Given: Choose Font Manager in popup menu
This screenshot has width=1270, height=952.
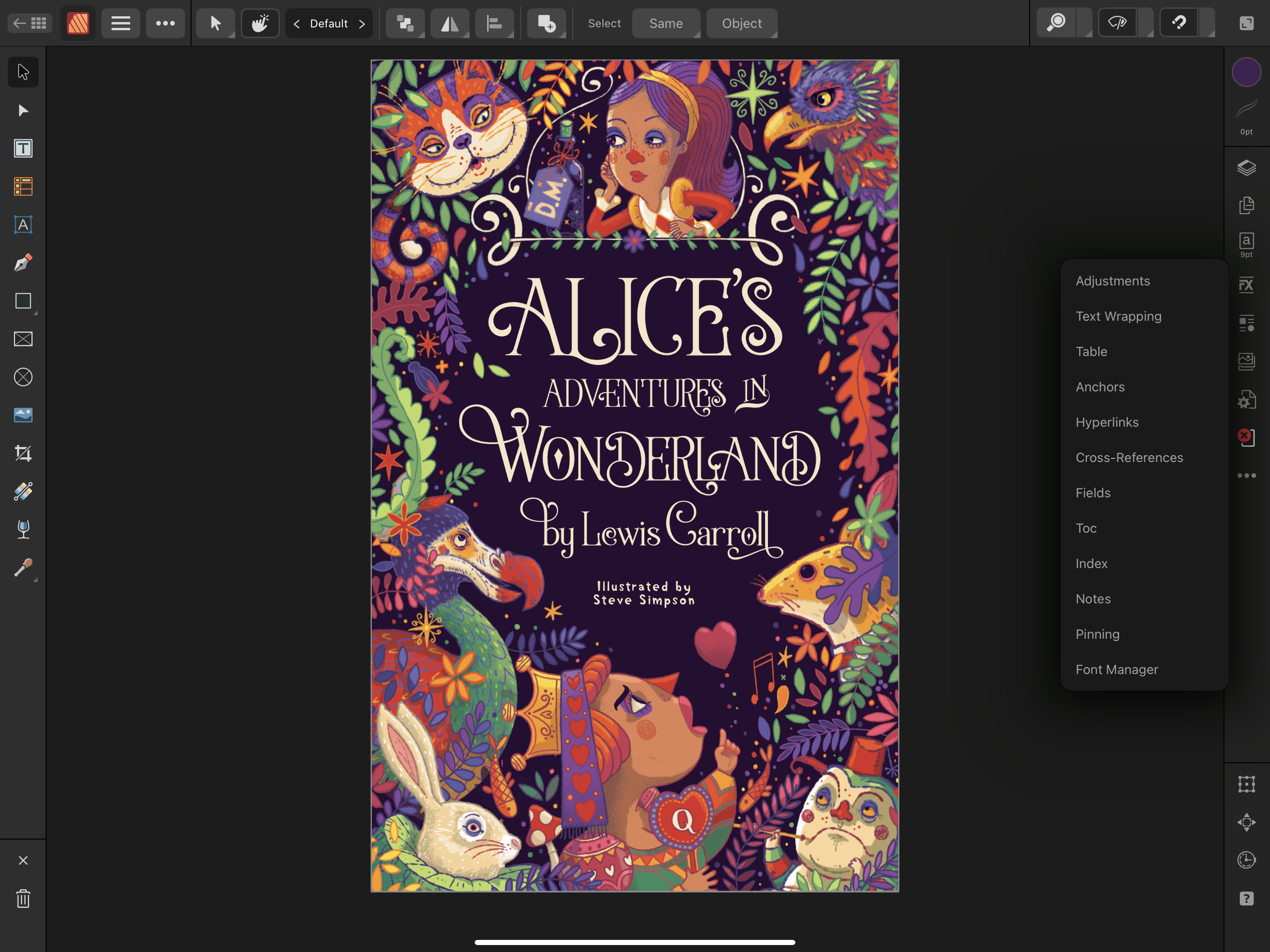Looking at the screenshot, I should point(1116,669).
